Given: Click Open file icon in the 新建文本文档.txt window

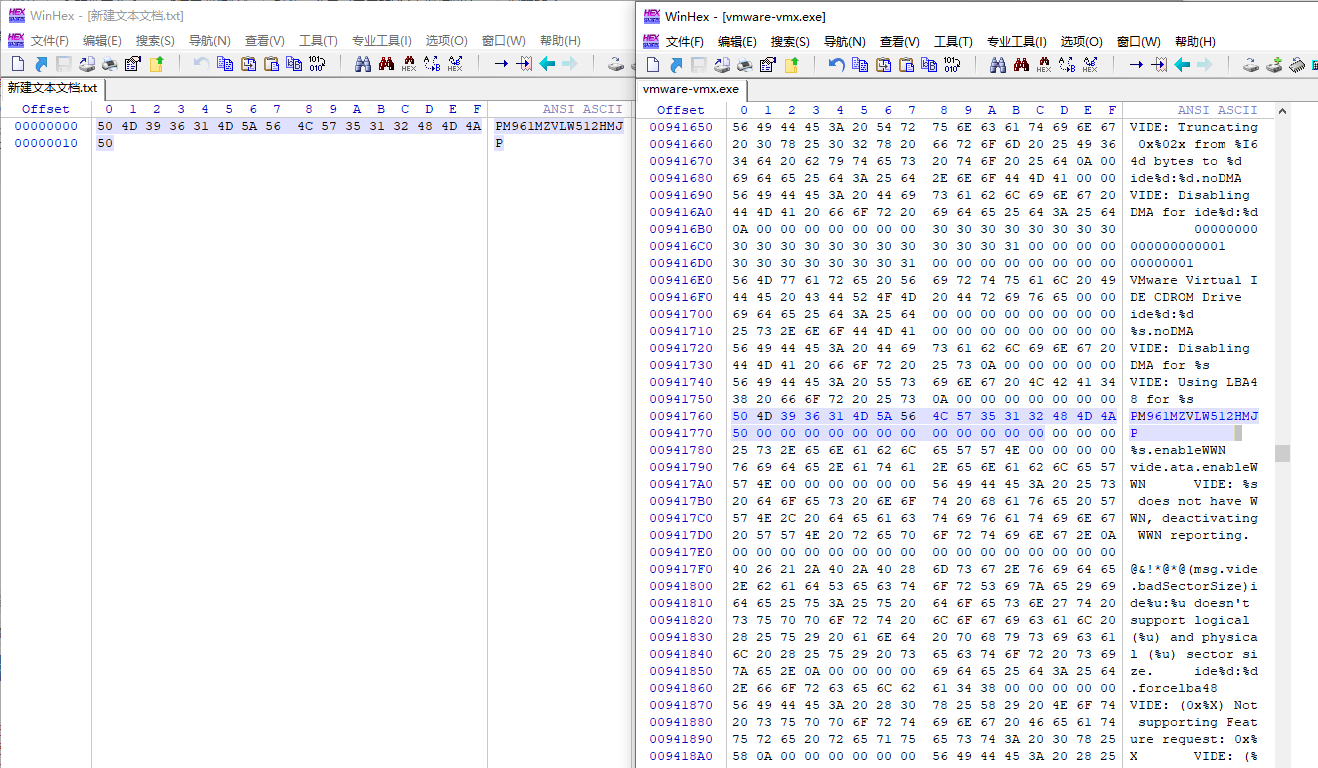Looking at the screenshot, I should [x=41, y=64].
